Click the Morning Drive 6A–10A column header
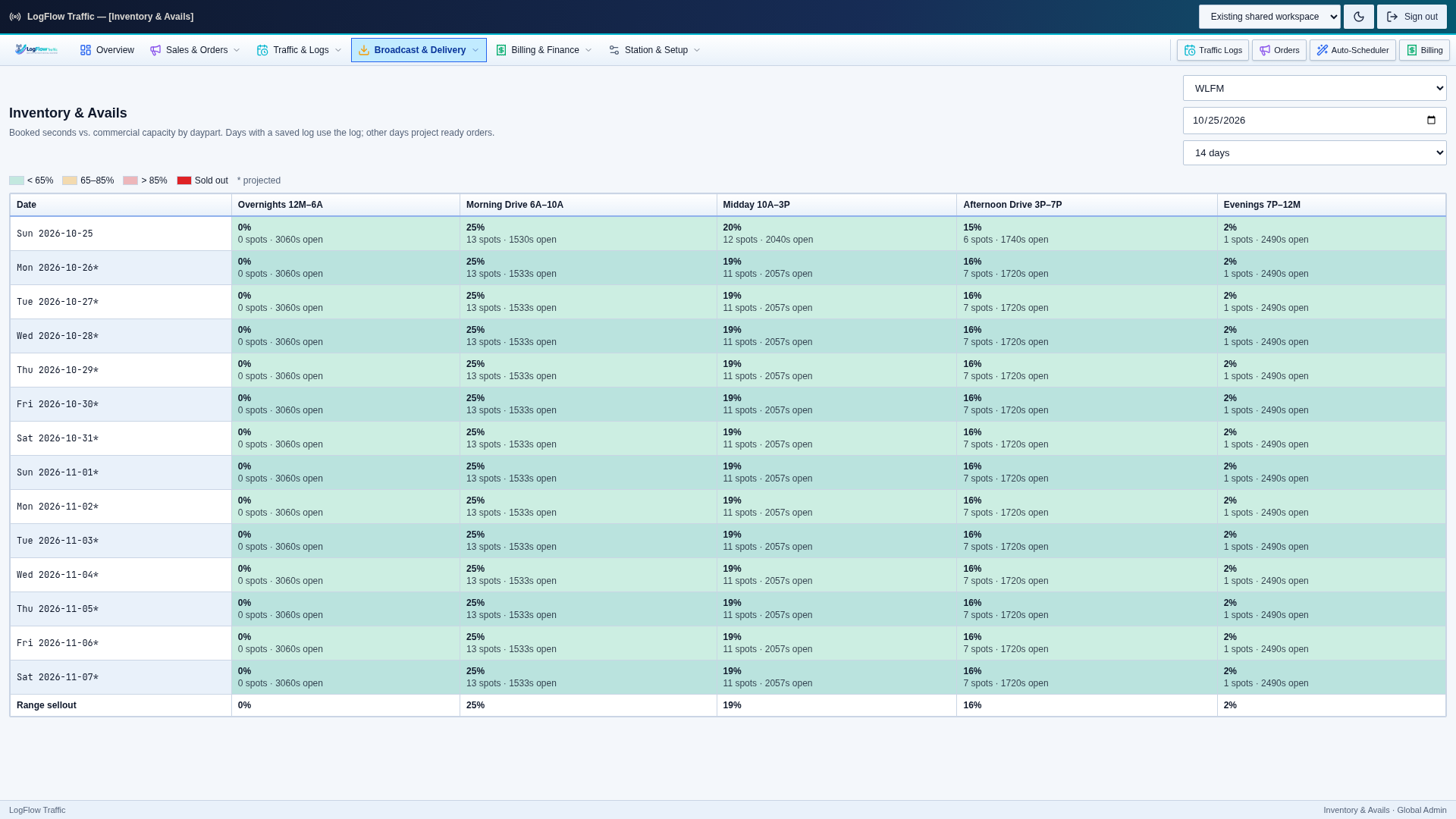 pyautogui.click(x=588, y=205)
